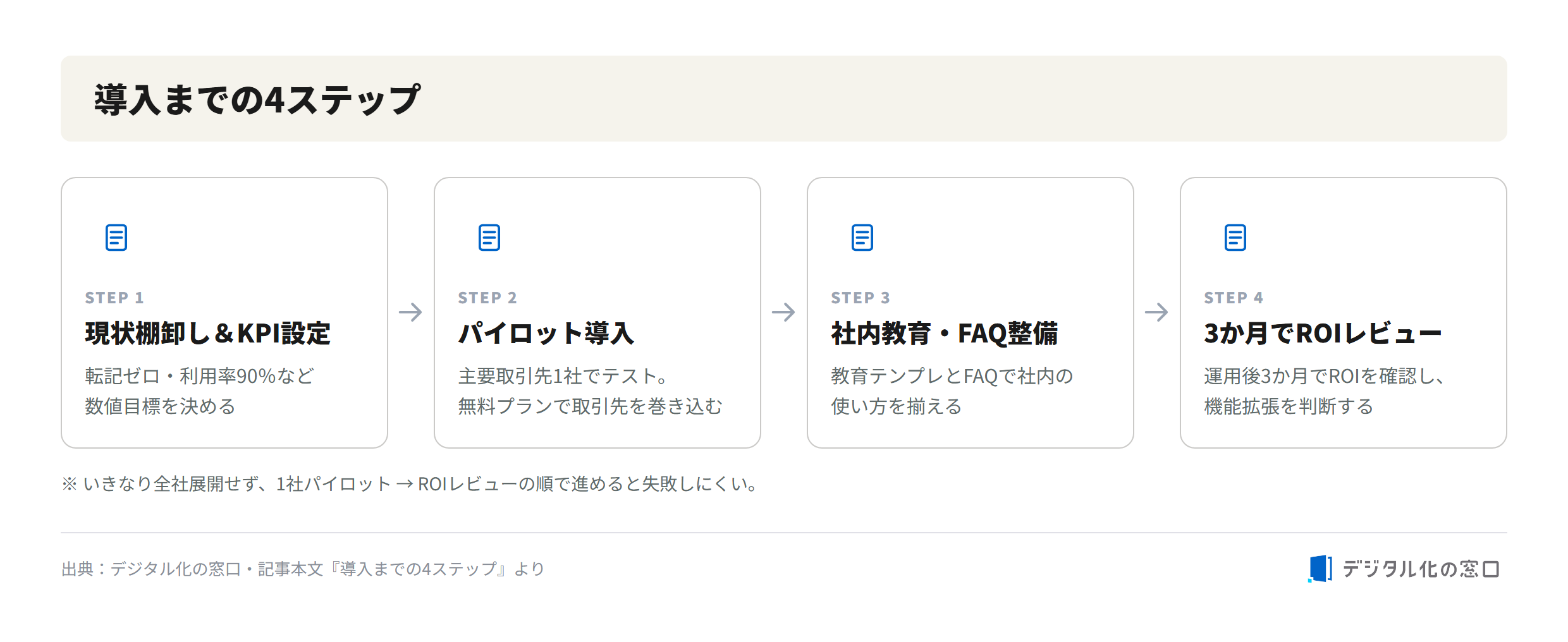Click the STEP 1 label

pos(114,298)
